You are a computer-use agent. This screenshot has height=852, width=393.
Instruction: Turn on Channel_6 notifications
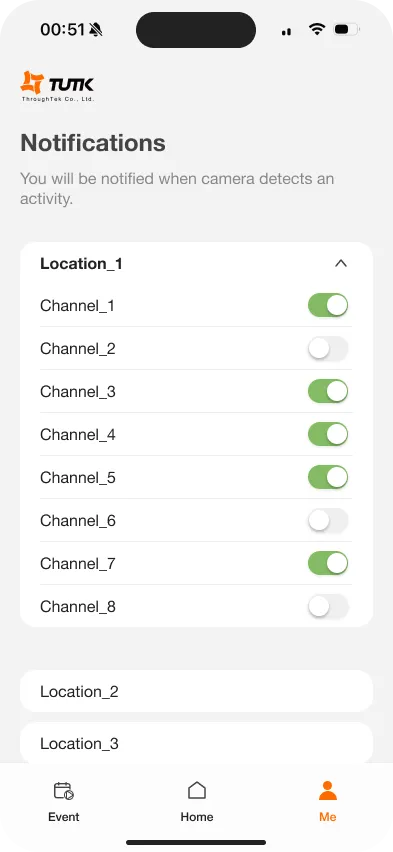click(328, 520)
